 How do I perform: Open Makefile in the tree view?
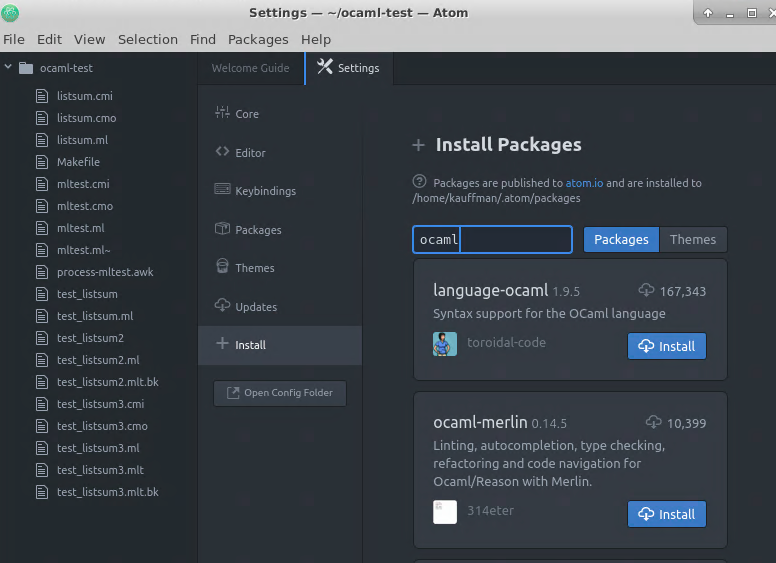78,162
